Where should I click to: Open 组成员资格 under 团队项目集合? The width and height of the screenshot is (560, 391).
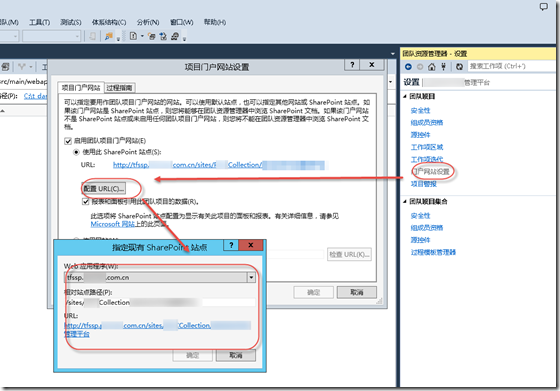427,228
